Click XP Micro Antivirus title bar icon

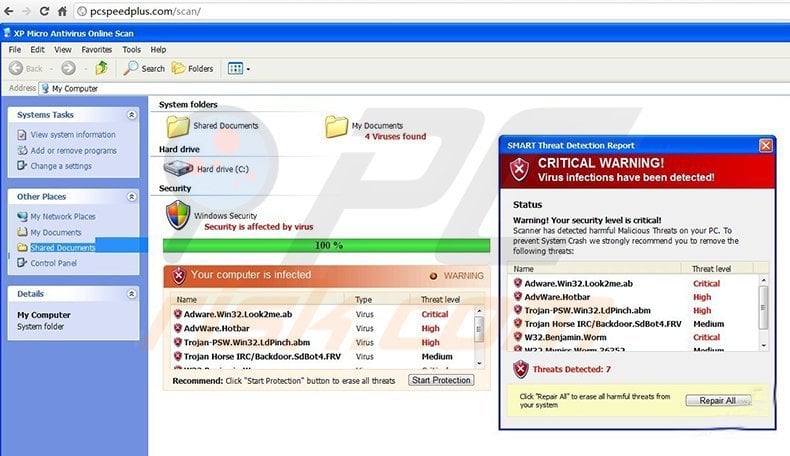click(7, 33)
